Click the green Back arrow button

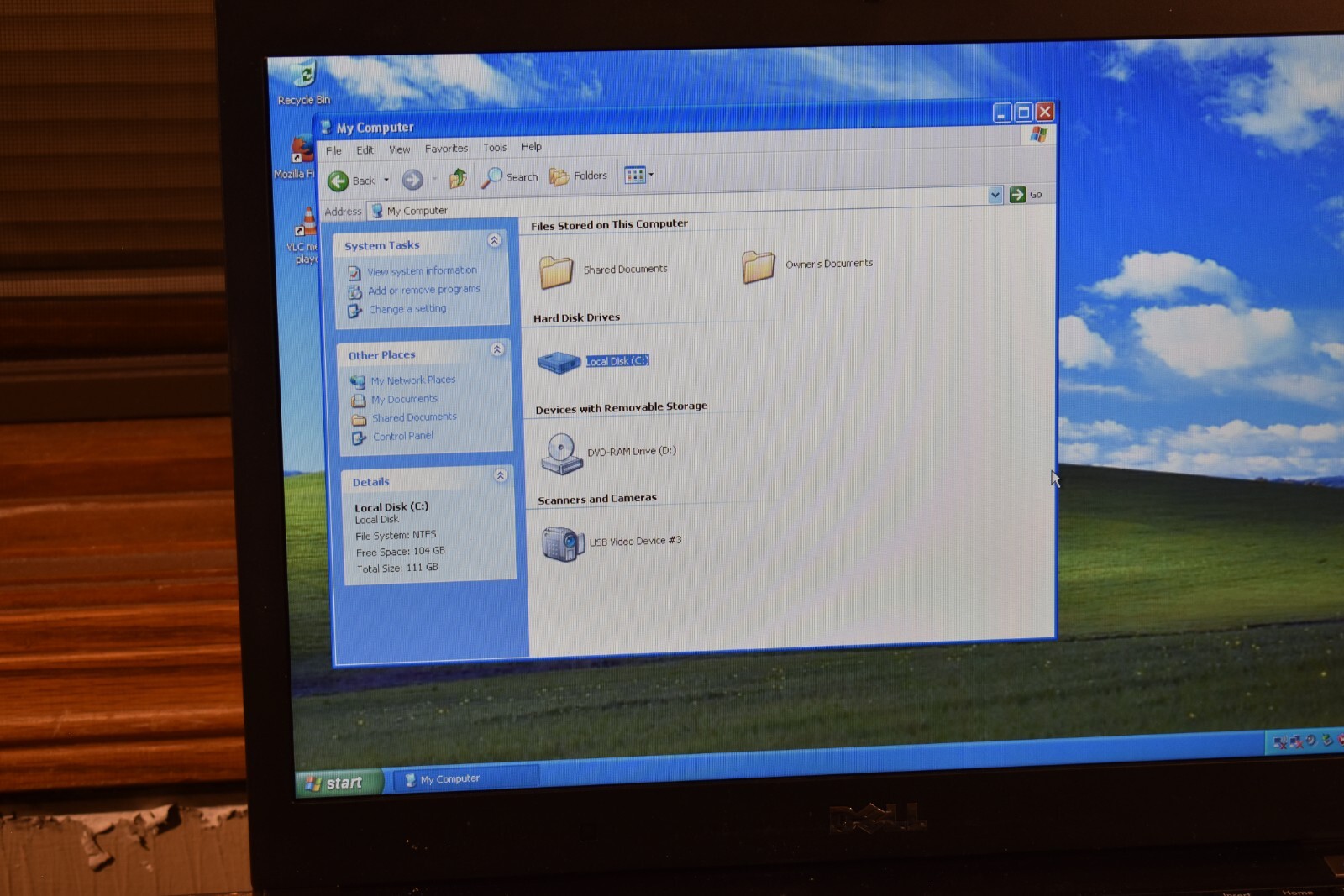click(x=338, y=181)
